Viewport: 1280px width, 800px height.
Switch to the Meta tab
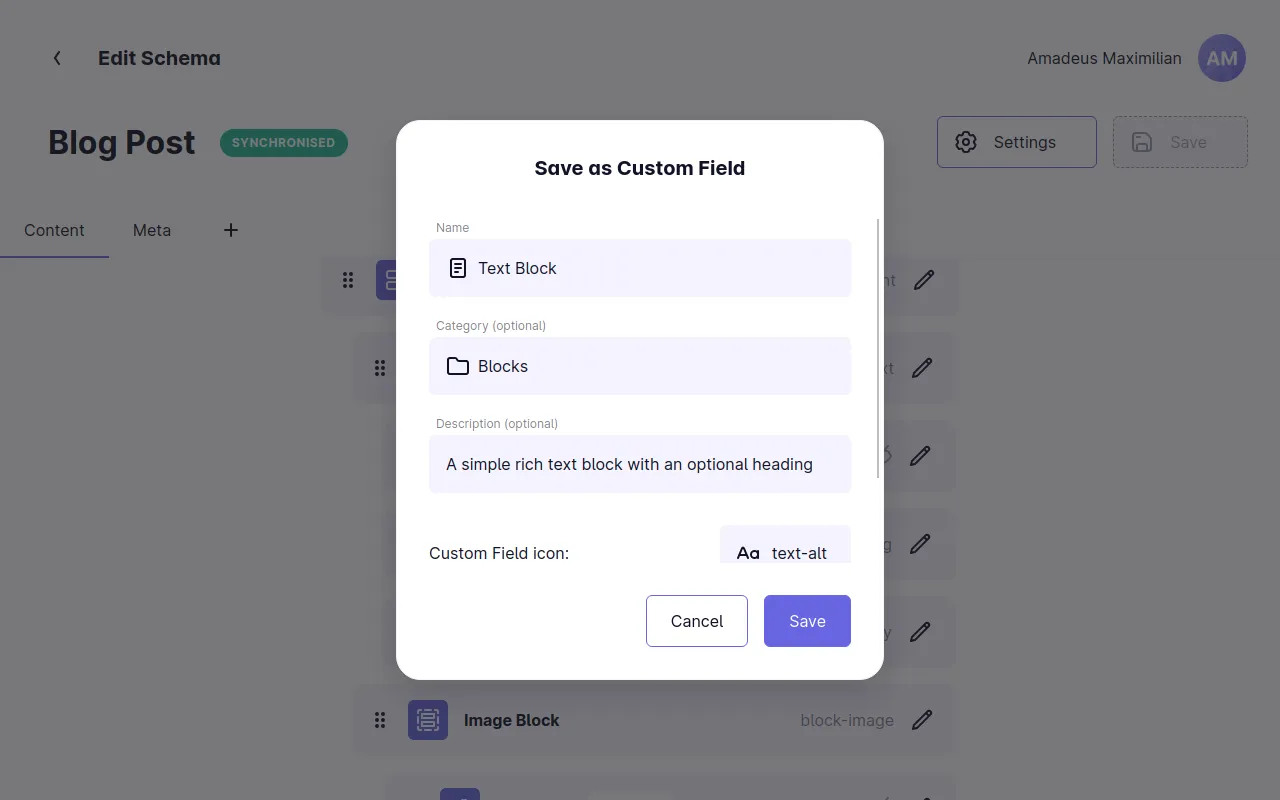[x=151, y=230]
